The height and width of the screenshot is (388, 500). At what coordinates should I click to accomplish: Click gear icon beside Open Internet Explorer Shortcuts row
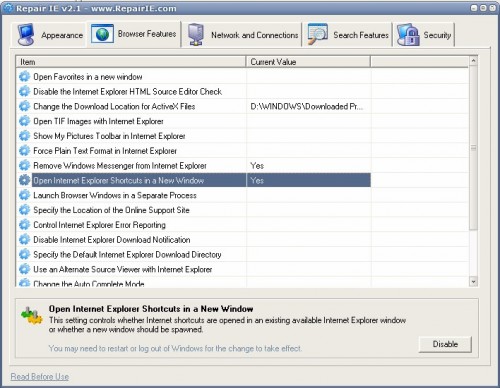24,180
